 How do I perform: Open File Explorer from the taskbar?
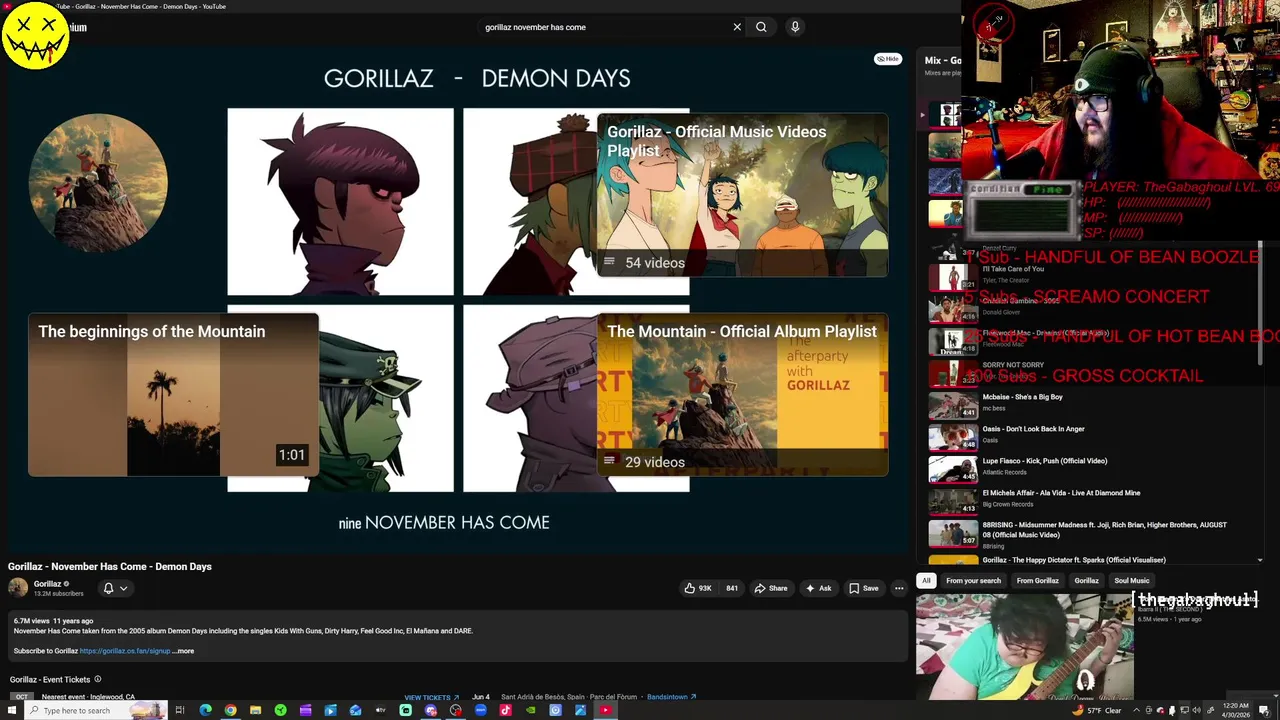coord(255,710)
